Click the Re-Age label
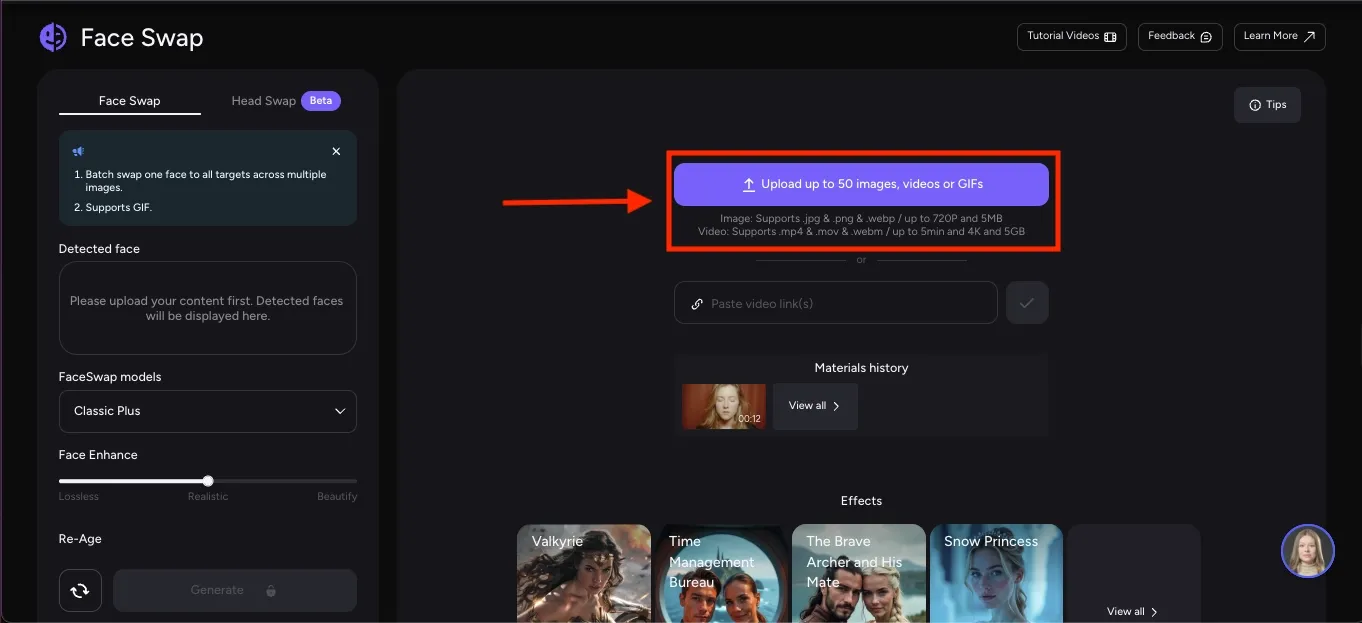1362x623 pixels. pyautogui.click(x=80, y=539)
